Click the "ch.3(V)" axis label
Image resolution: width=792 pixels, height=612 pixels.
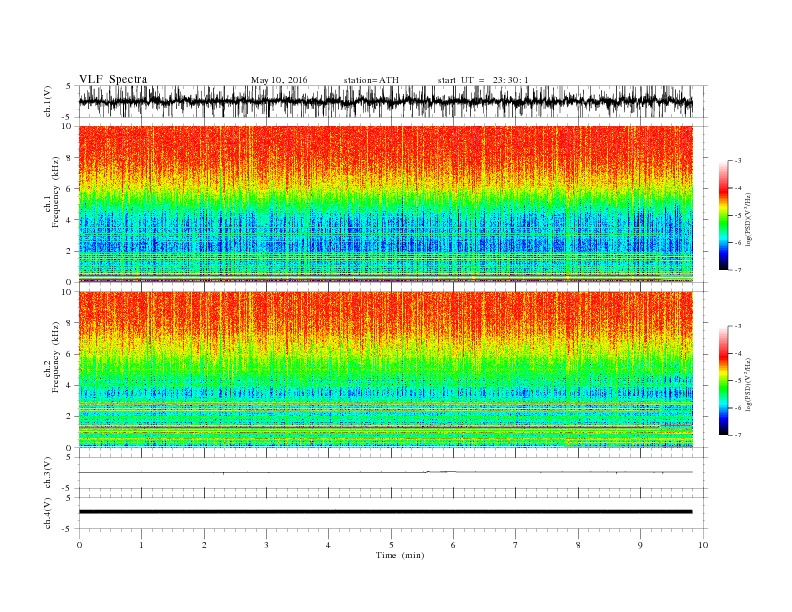coord(48,472)
